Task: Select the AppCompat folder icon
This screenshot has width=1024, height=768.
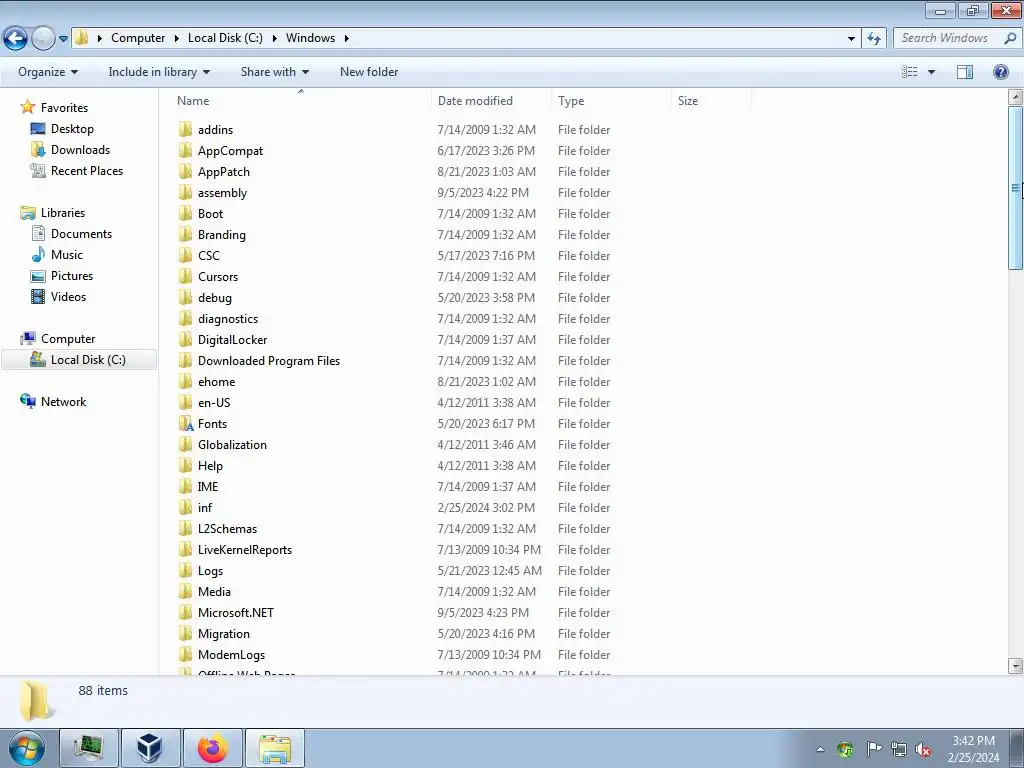Action: pos(185,150)
